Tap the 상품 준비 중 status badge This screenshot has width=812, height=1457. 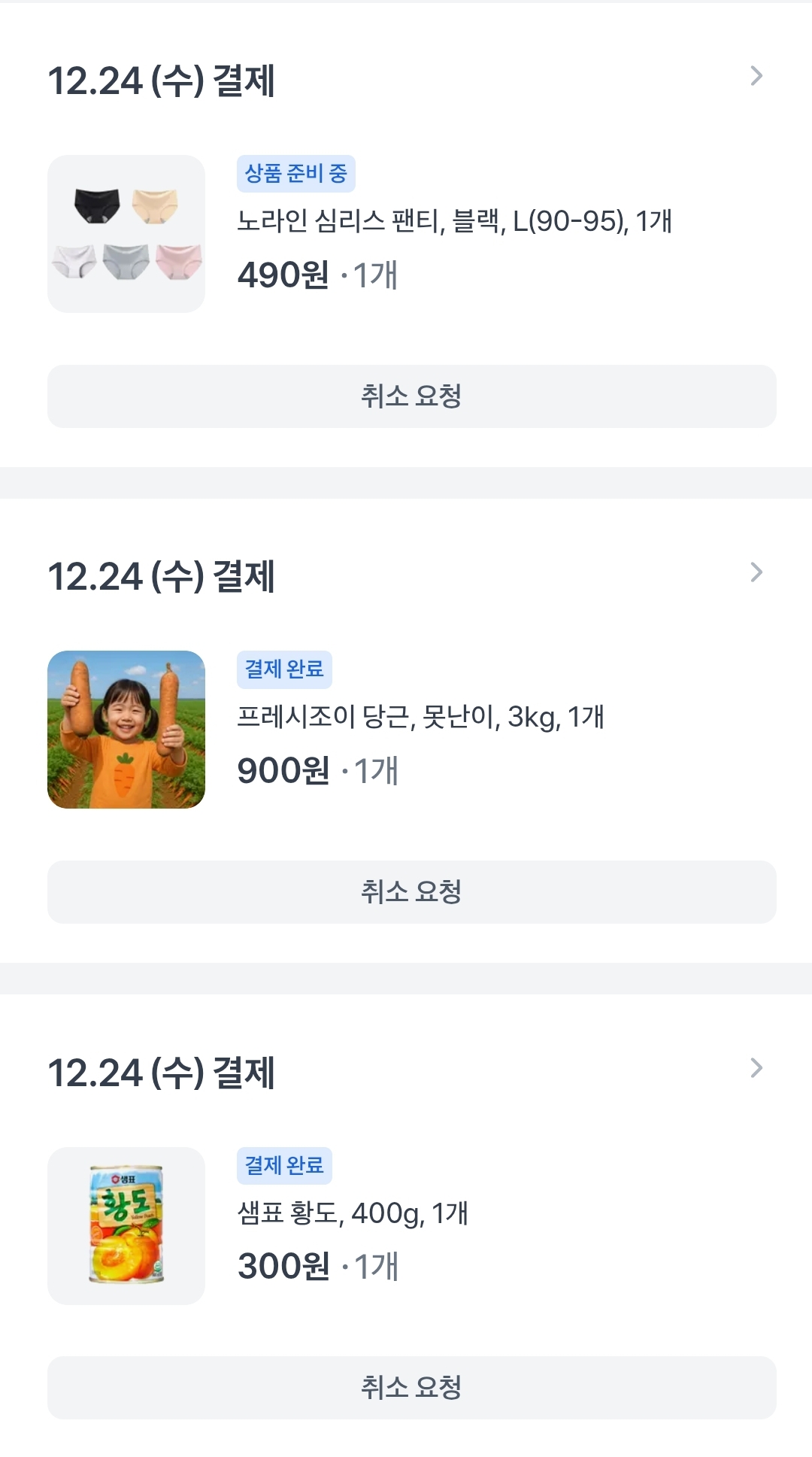click(x=295, y=174)
